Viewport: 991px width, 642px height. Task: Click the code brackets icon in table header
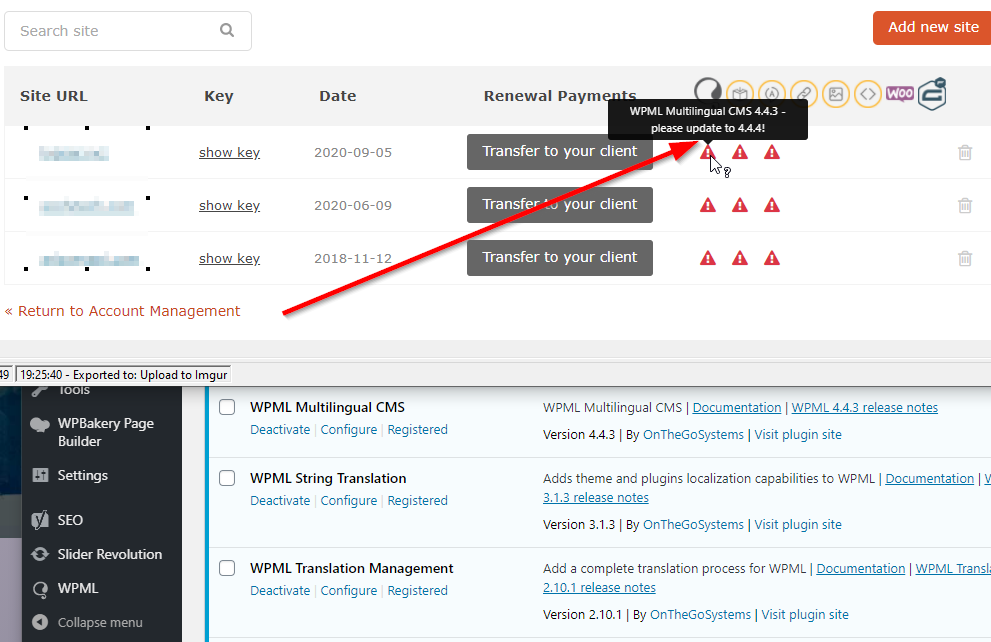tap(868, 94)
